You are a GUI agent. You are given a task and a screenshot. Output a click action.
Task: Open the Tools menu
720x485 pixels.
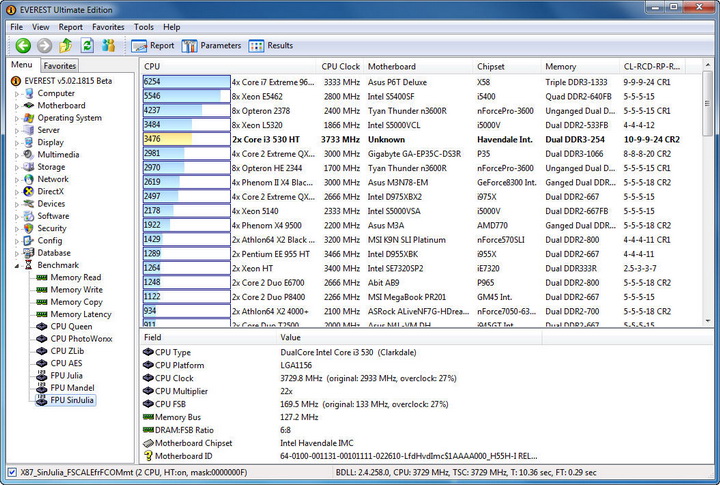[x=144, y=27]
